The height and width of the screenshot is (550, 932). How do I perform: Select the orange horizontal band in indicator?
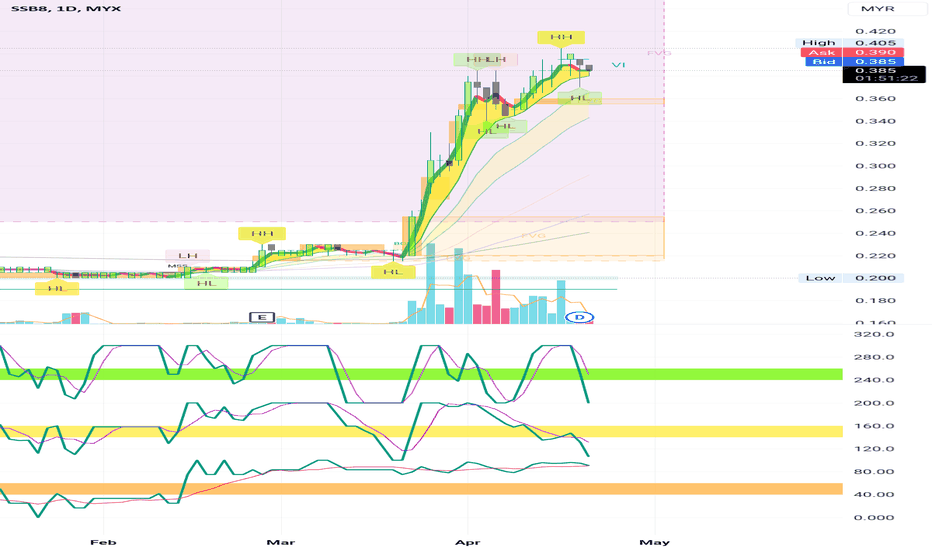(421, 489)
